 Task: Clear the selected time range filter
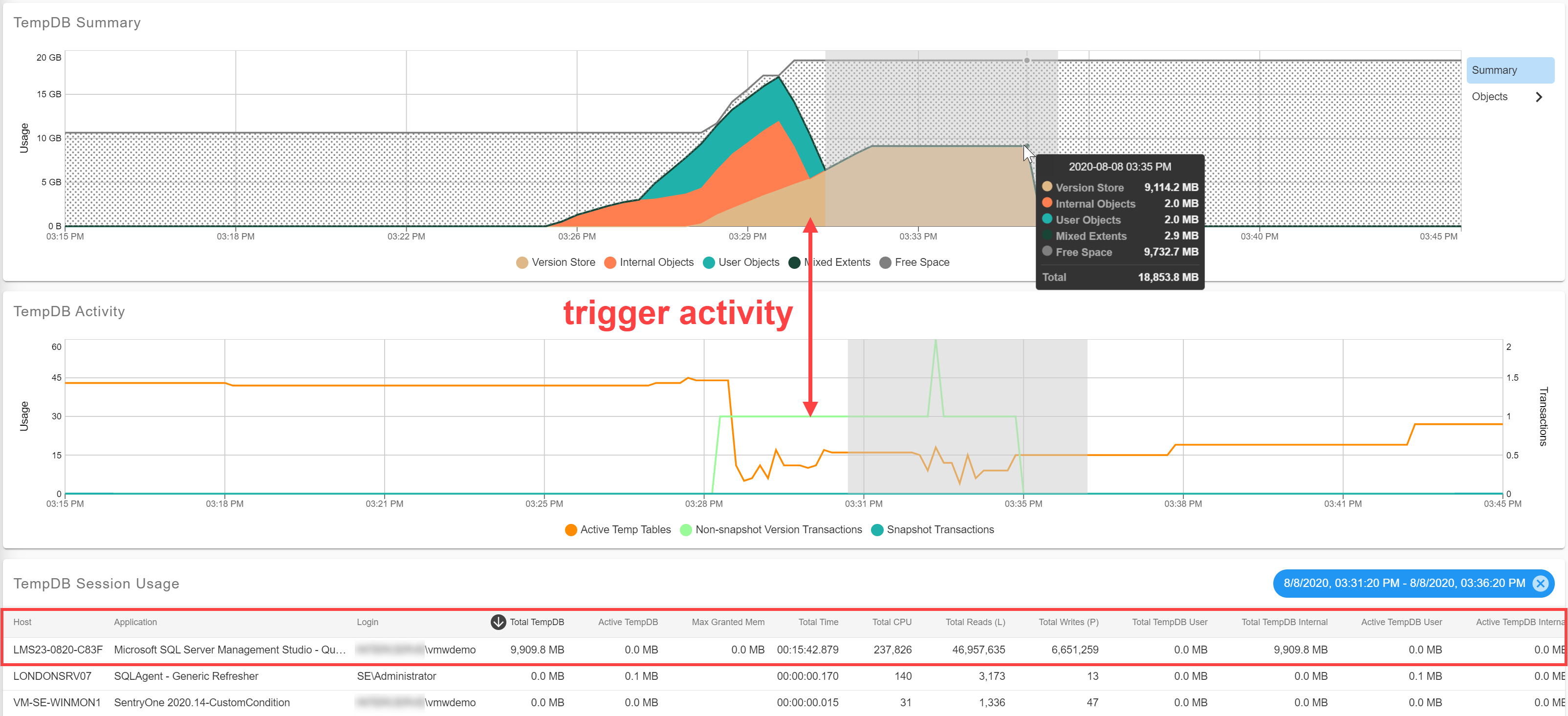pyautogui.click(x=1540, y=583)
